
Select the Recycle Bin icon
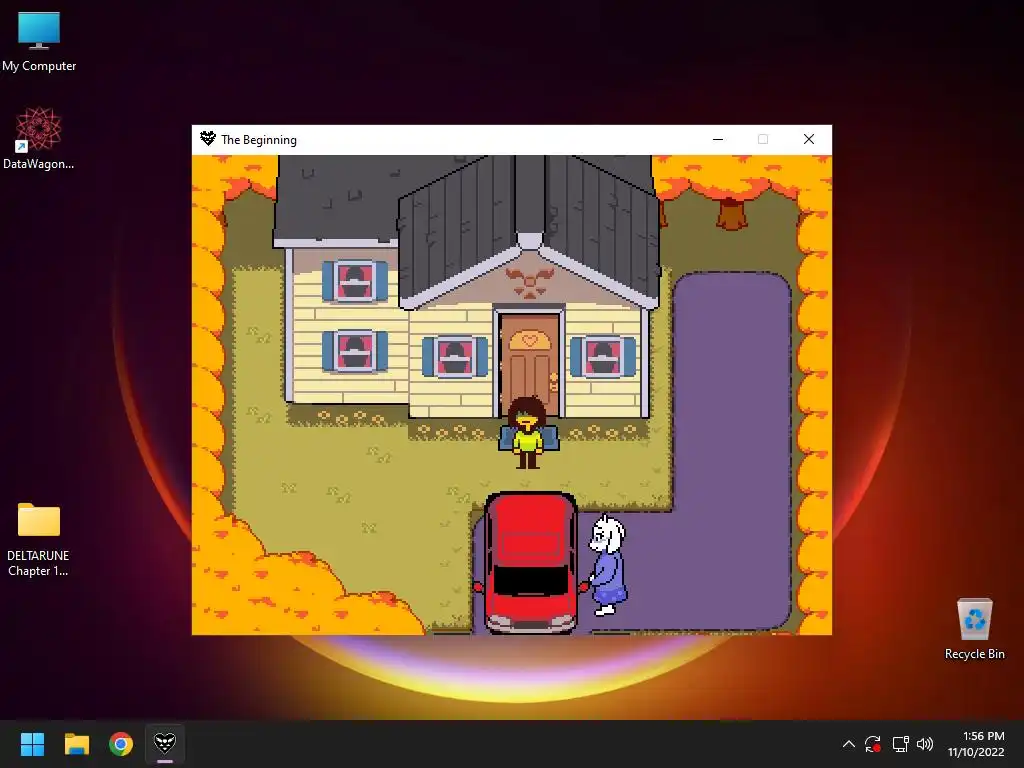coord(974,628)
